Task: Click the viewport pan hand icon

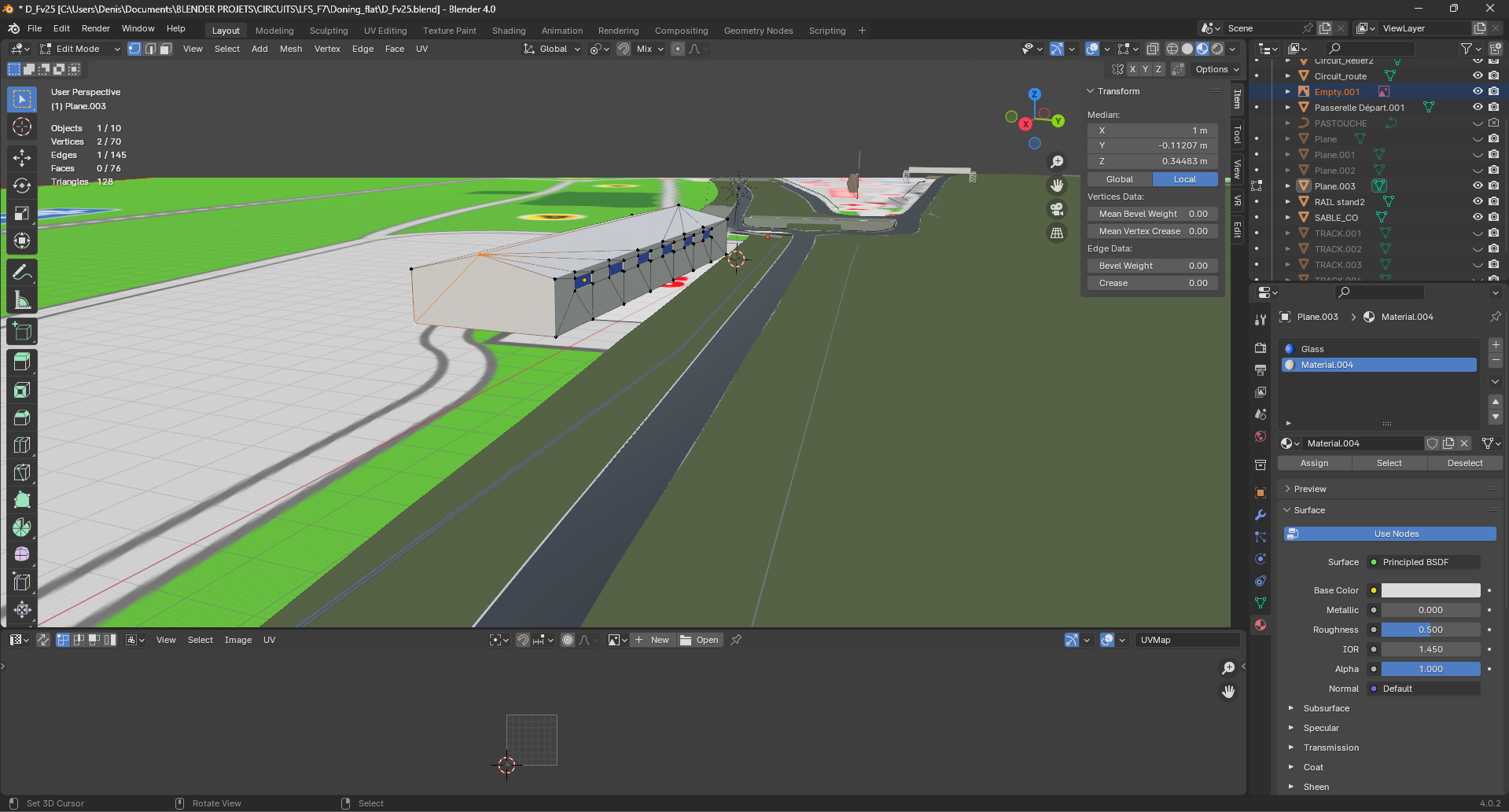Action: pos(1057,186)
